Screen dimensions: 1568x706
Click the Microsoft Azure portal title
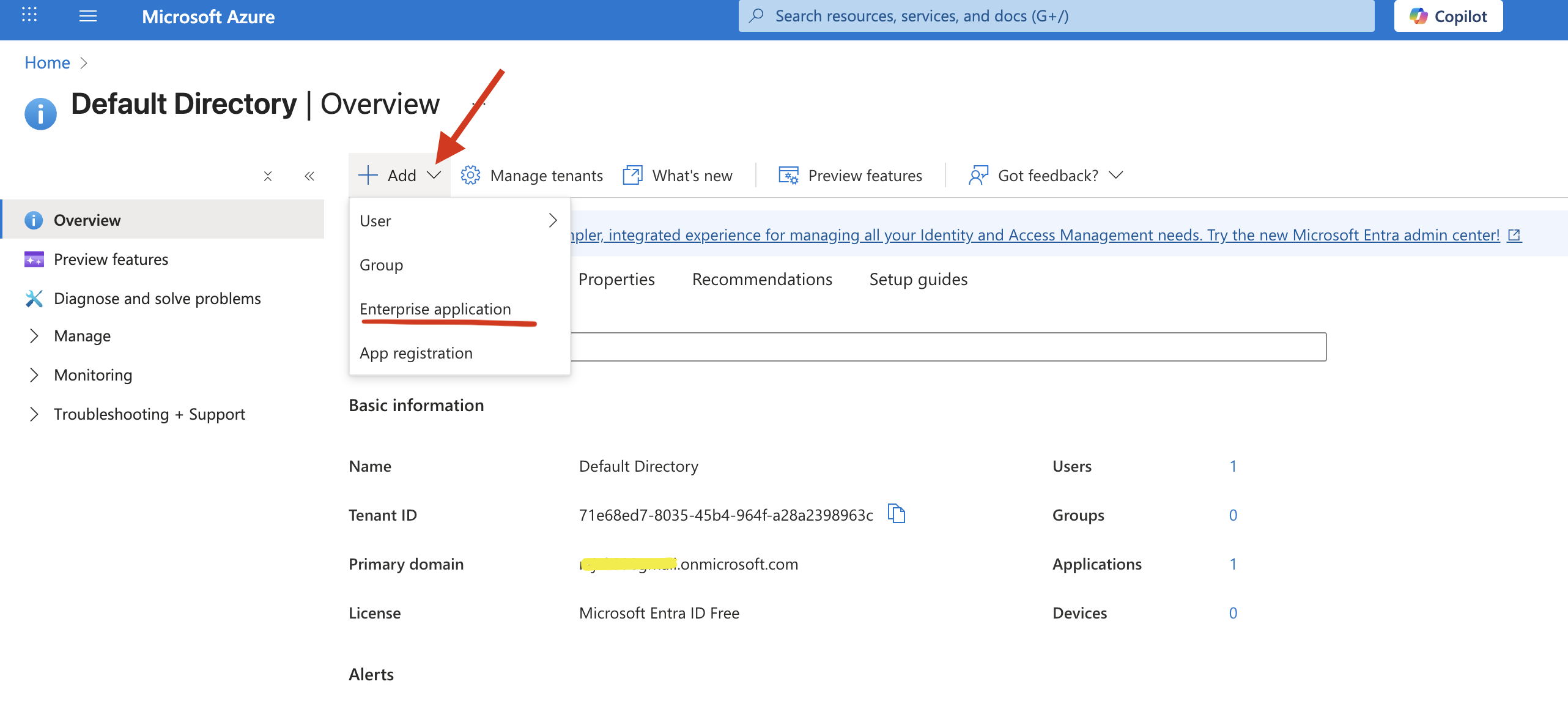click(208, 17)
